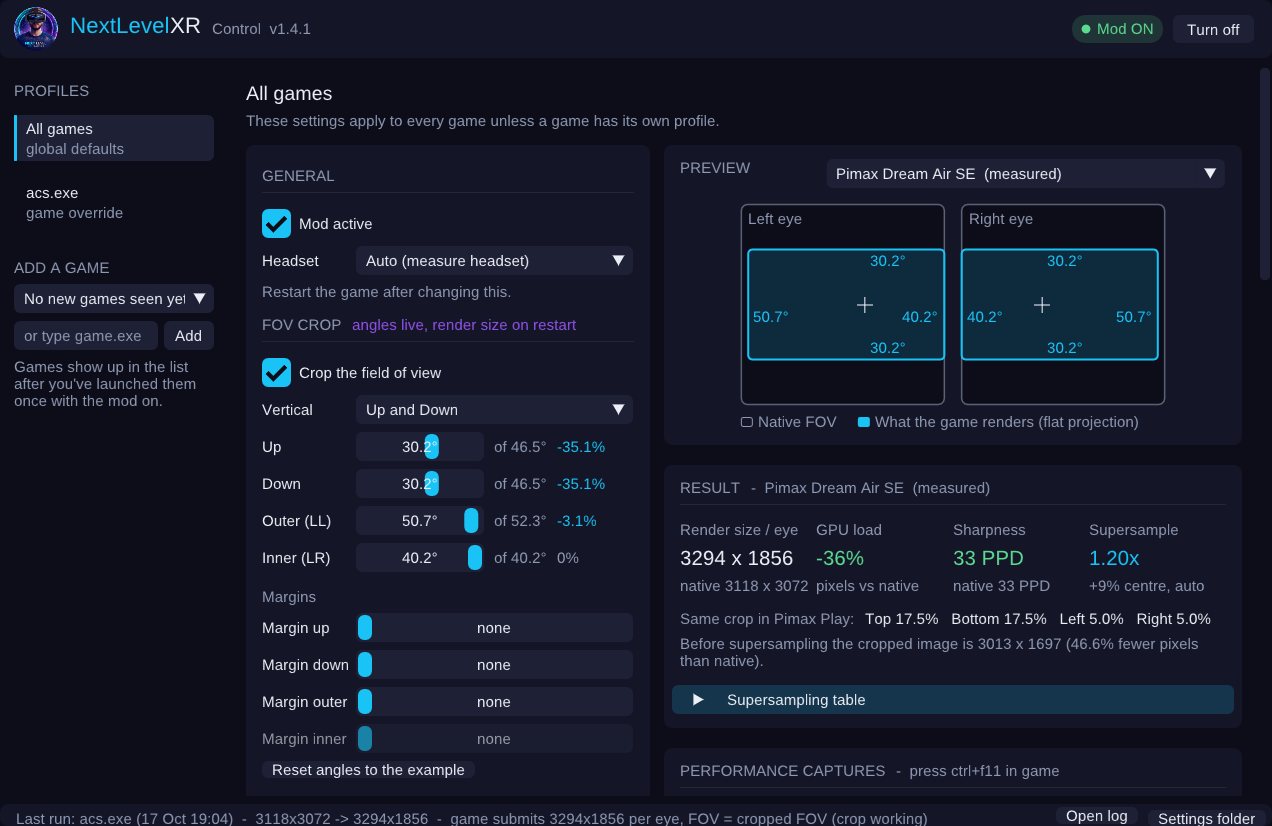Click the Turn off button

(x=1213, y=29)
